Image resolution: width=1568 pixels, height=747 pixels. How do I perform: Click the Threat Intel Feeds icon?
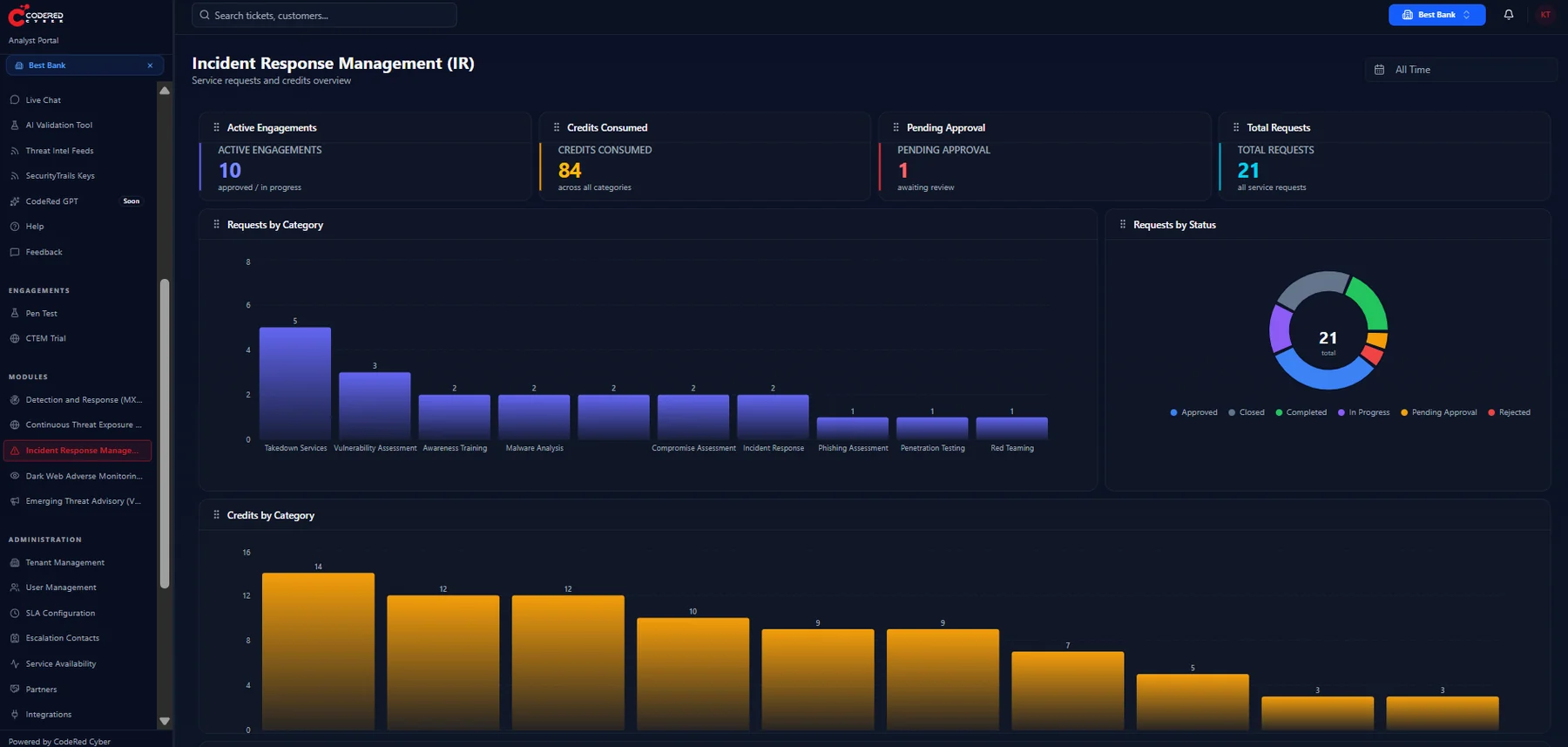[x=15, y=151]
